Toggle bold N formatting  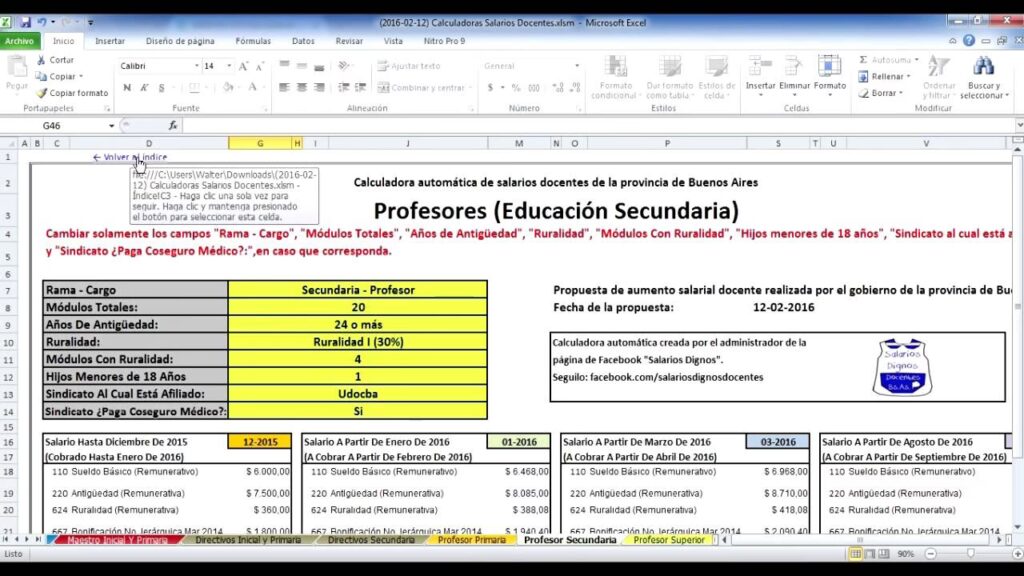point(127,88)
